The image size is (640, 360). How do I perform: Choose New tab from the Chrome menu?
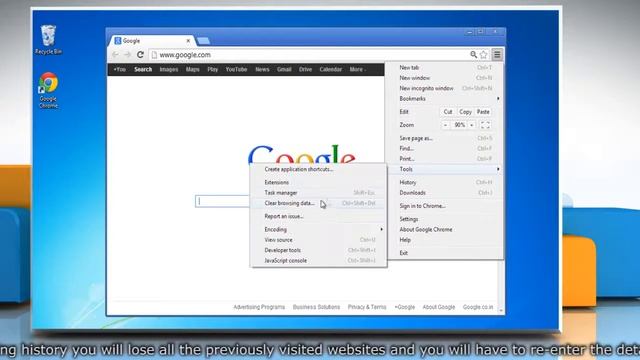pyautogui.click(x=445, y=68)
